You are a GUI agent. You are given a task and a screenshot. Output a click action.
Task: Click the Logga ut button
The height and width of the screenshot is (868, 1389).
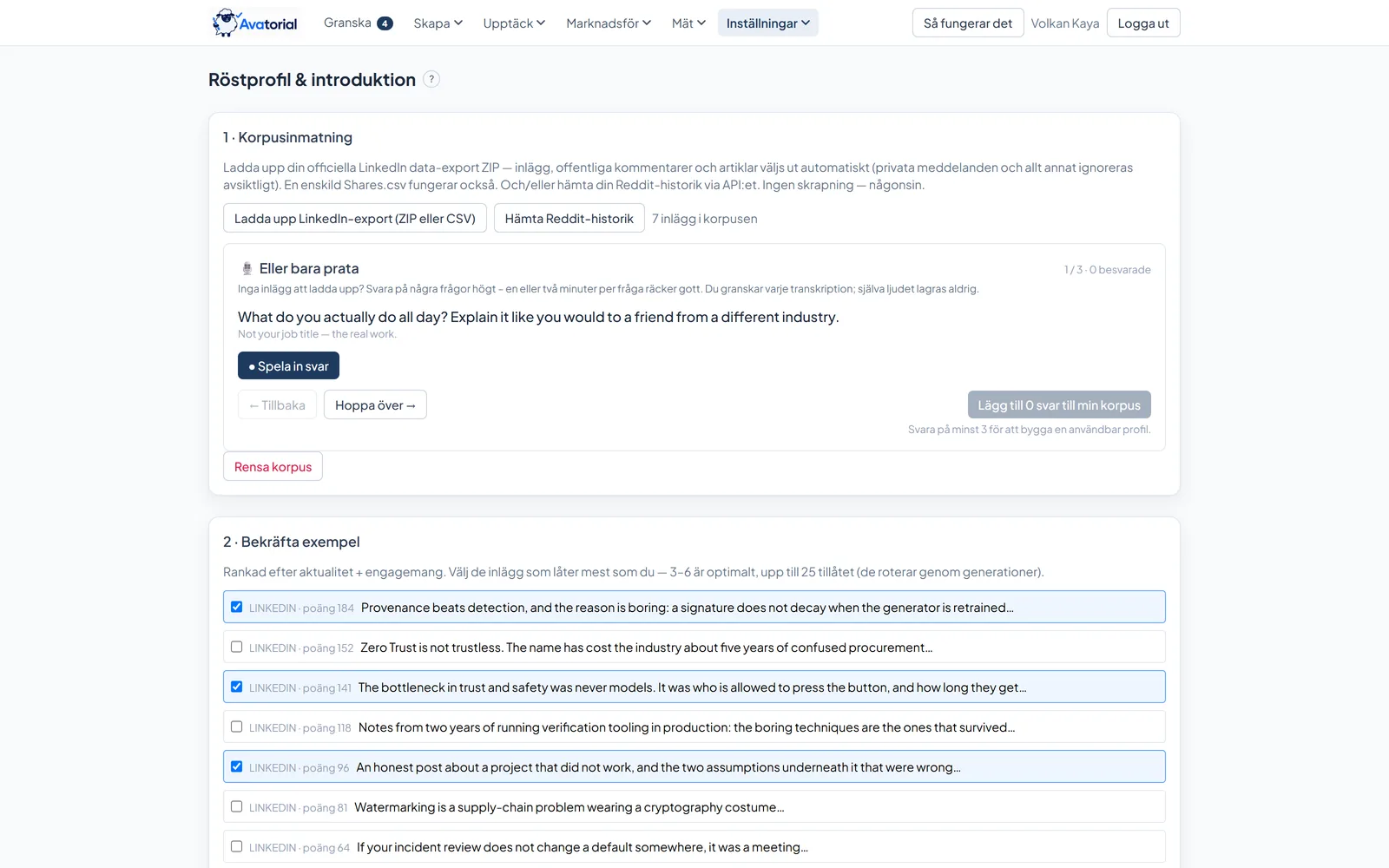pyautogui.click(x=1143, y=23)
